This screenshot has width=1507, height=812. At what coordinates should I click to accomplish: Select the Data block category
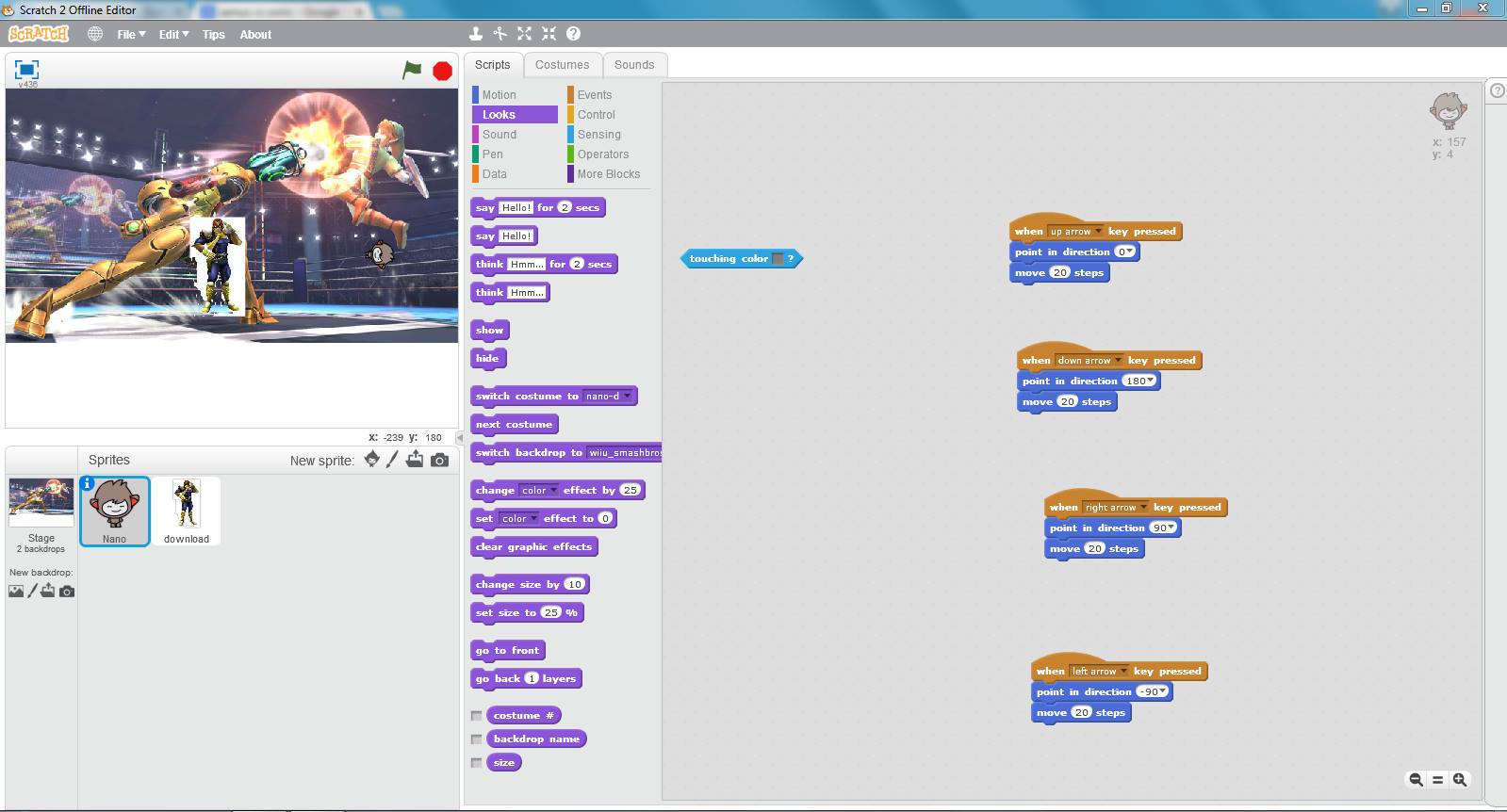pos(515,174)
